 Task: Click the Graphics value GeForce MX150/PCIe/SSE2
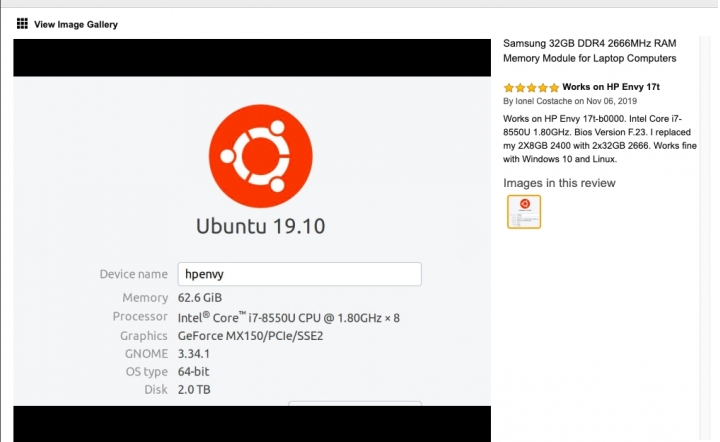pyautogui.click(x=250, y=336)
